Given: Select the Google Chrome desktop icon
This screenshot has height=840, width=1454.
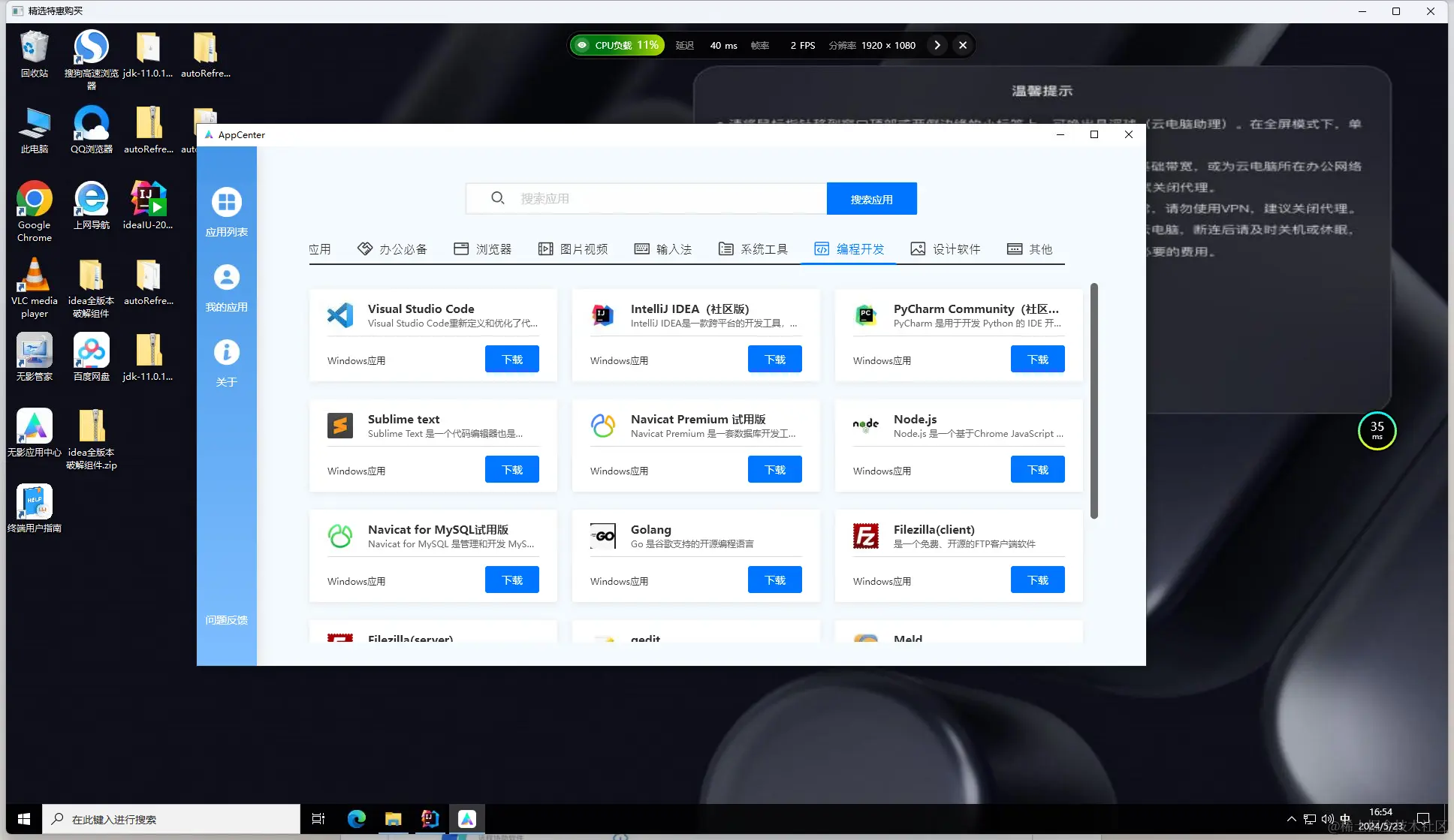Looking at the screenshot, I should pos(35,212).
